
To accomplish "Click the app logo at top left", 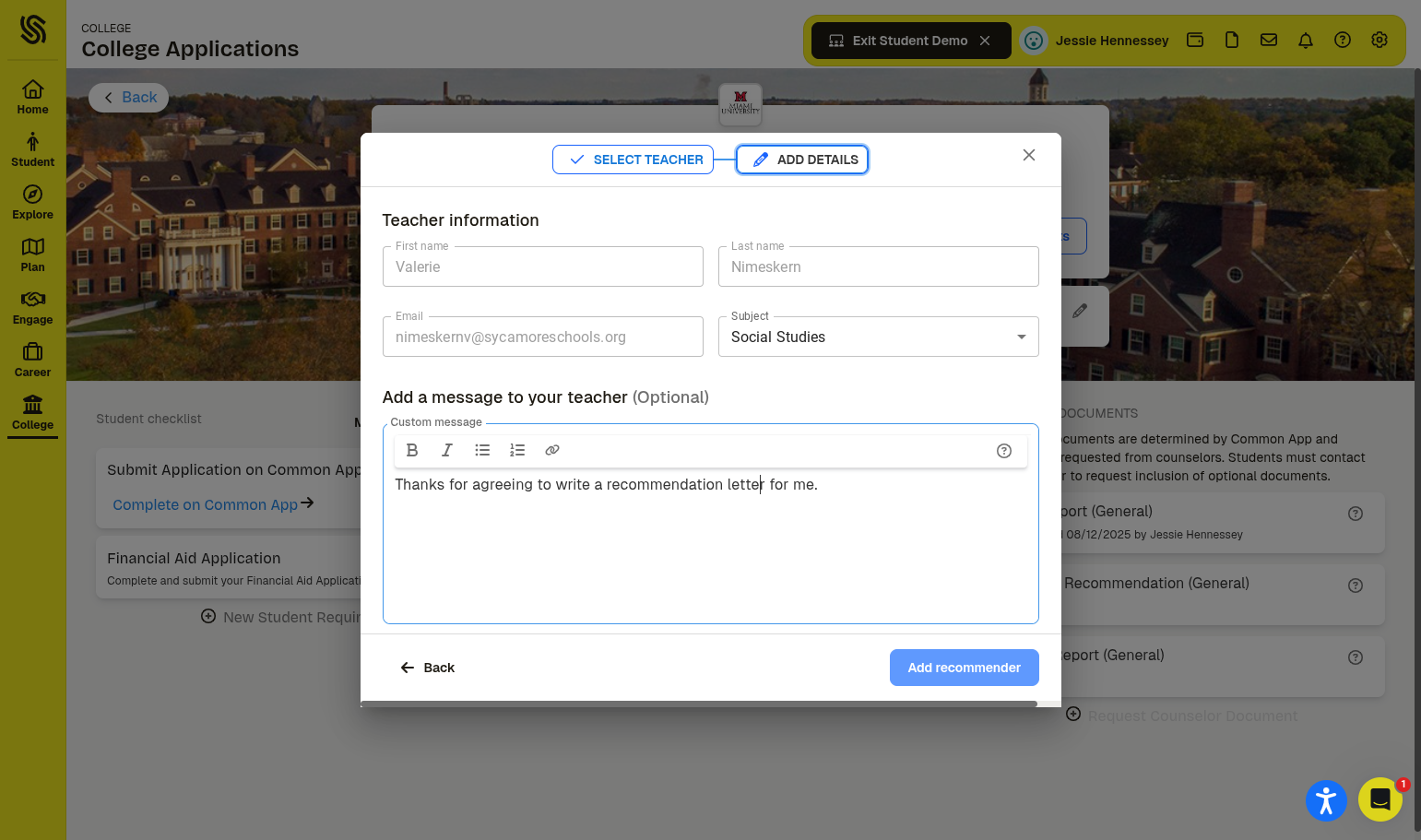I will click(32, 30).
